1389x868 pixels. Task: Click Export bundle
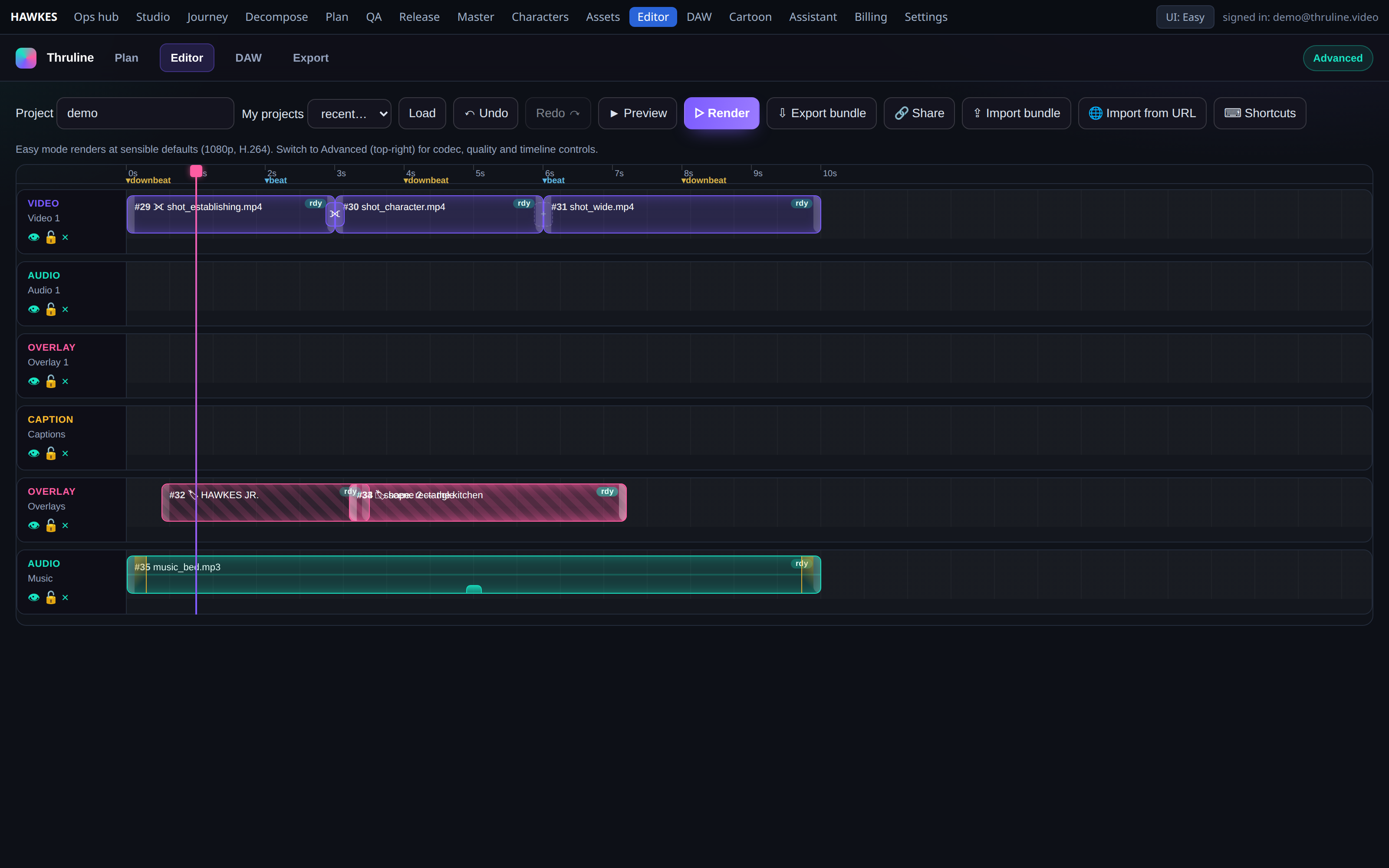(x=821, y=113)
